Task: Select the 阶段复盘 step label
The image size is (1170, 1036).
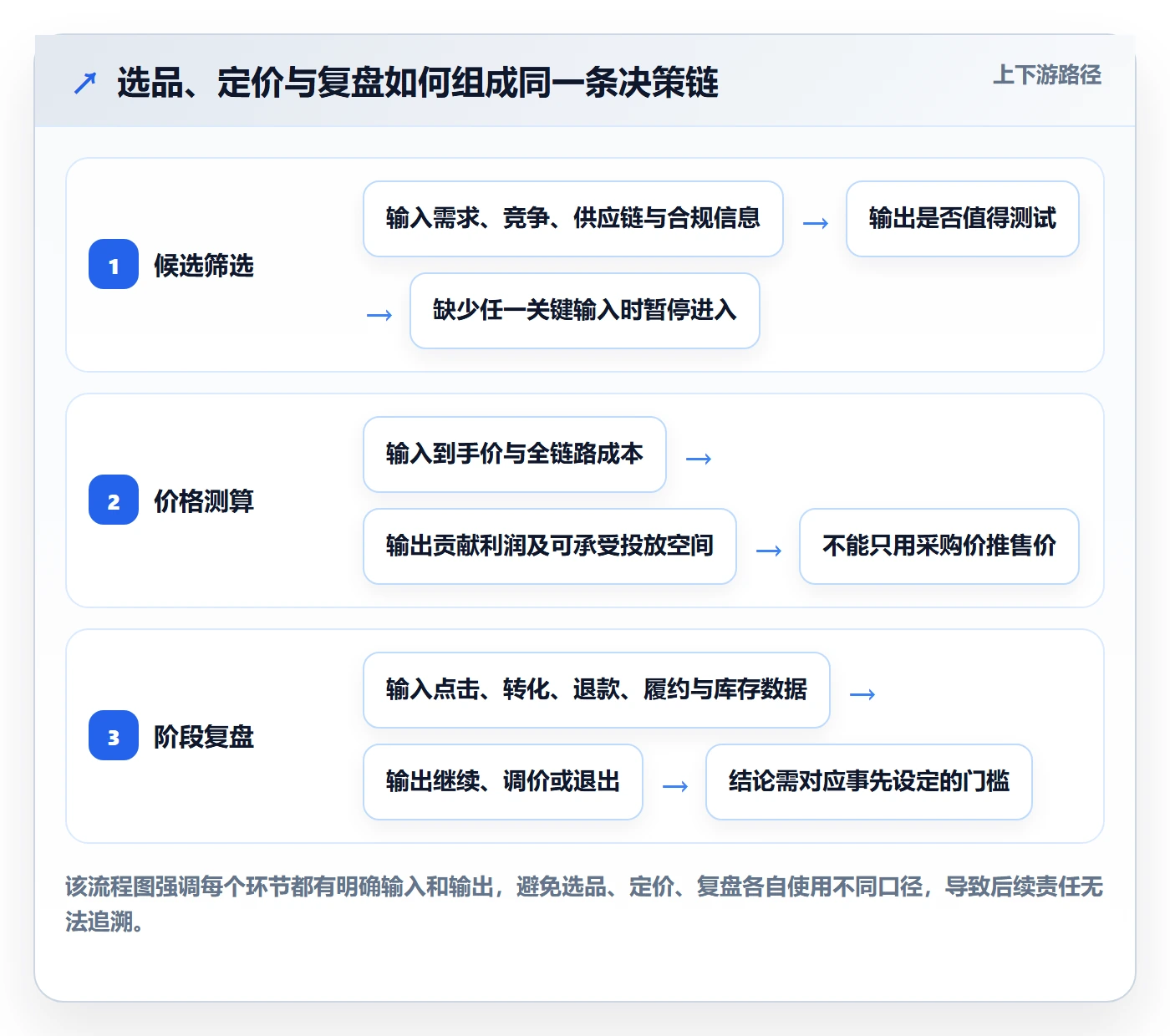Action: pyautogui.click(x=204, y=737)
